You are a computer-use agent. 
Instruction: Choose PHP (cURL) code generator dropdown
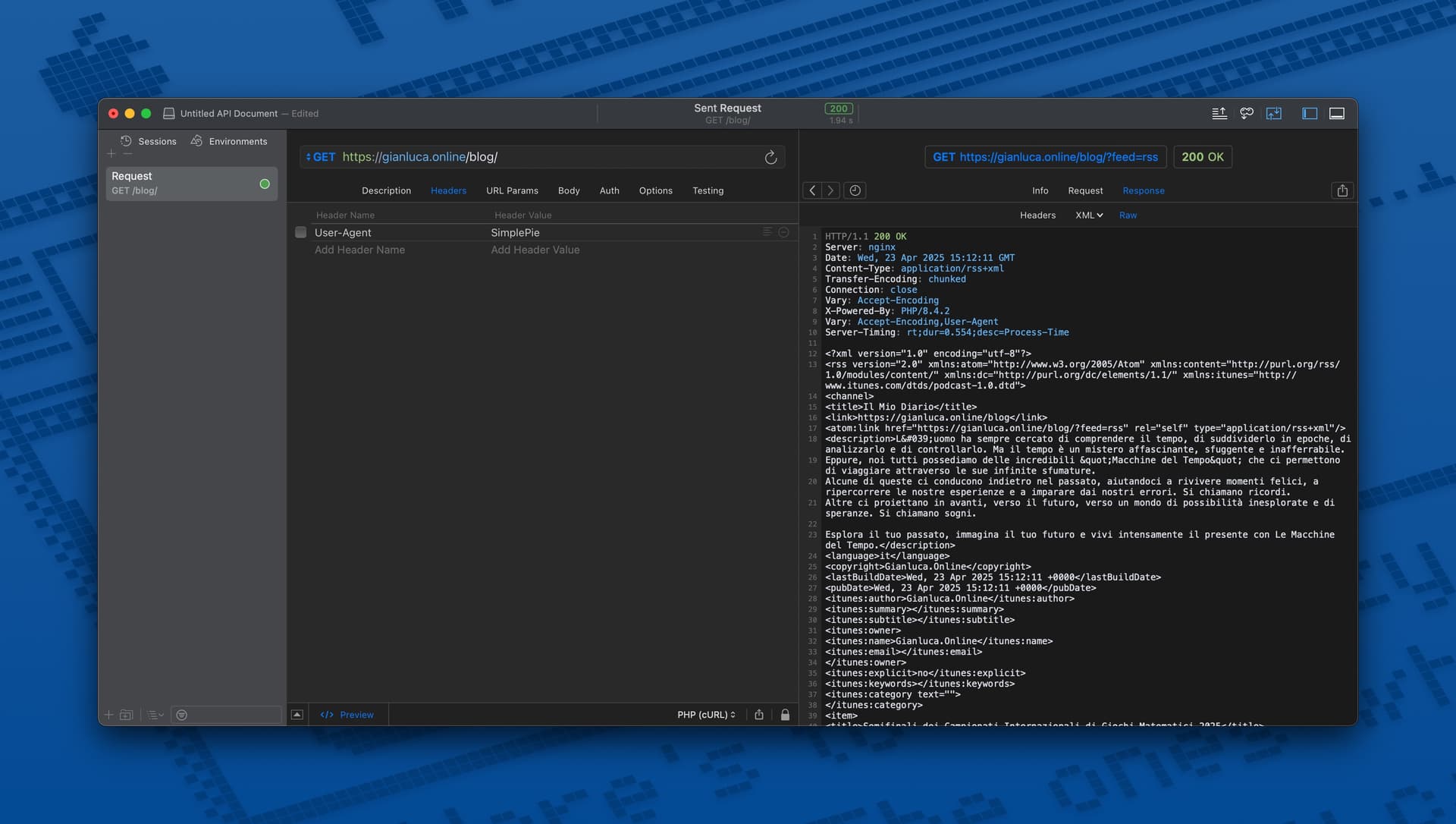(x=706, y=715)
